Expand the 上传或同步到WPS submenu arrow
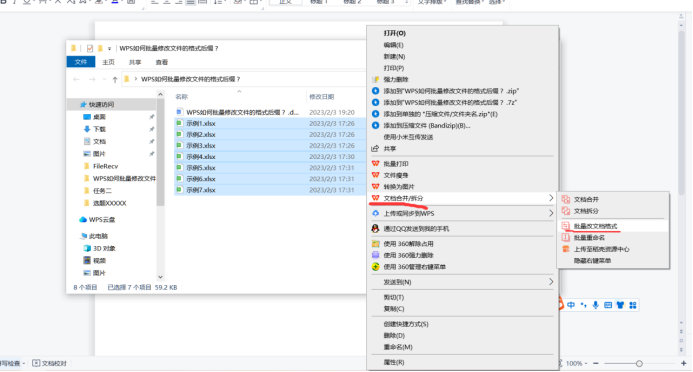 click(x=551, y=213)
